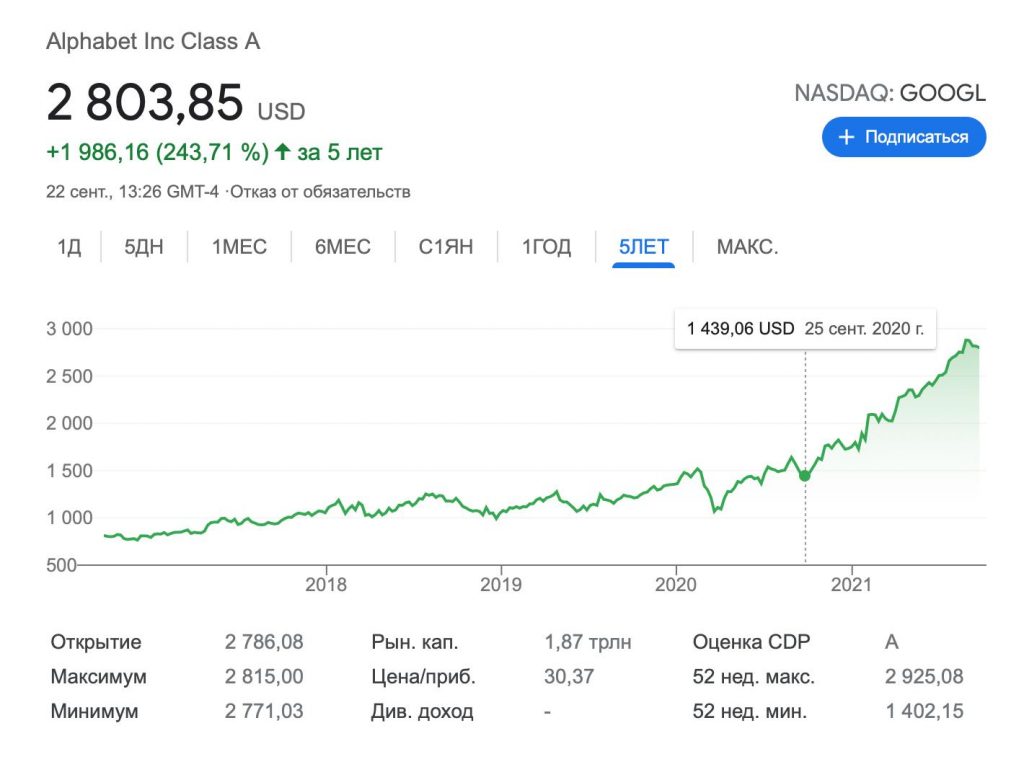
Task: Click the 3 000 label on the price axis
Action: (69, 329)
